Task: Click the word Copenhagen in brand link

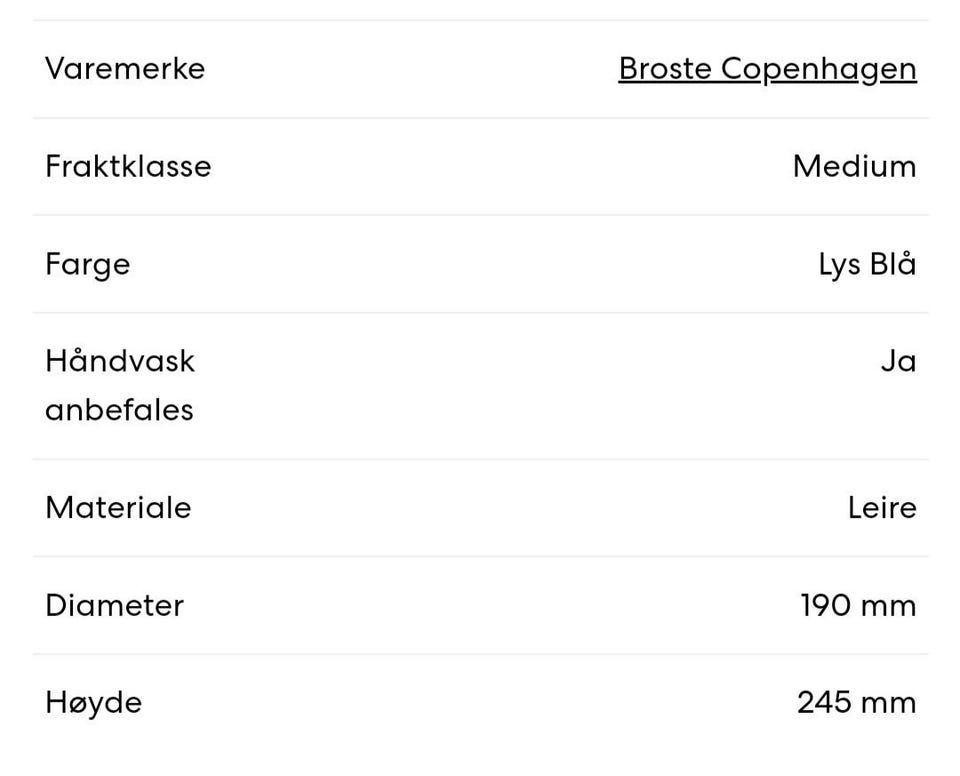Action: coord(818,69)
